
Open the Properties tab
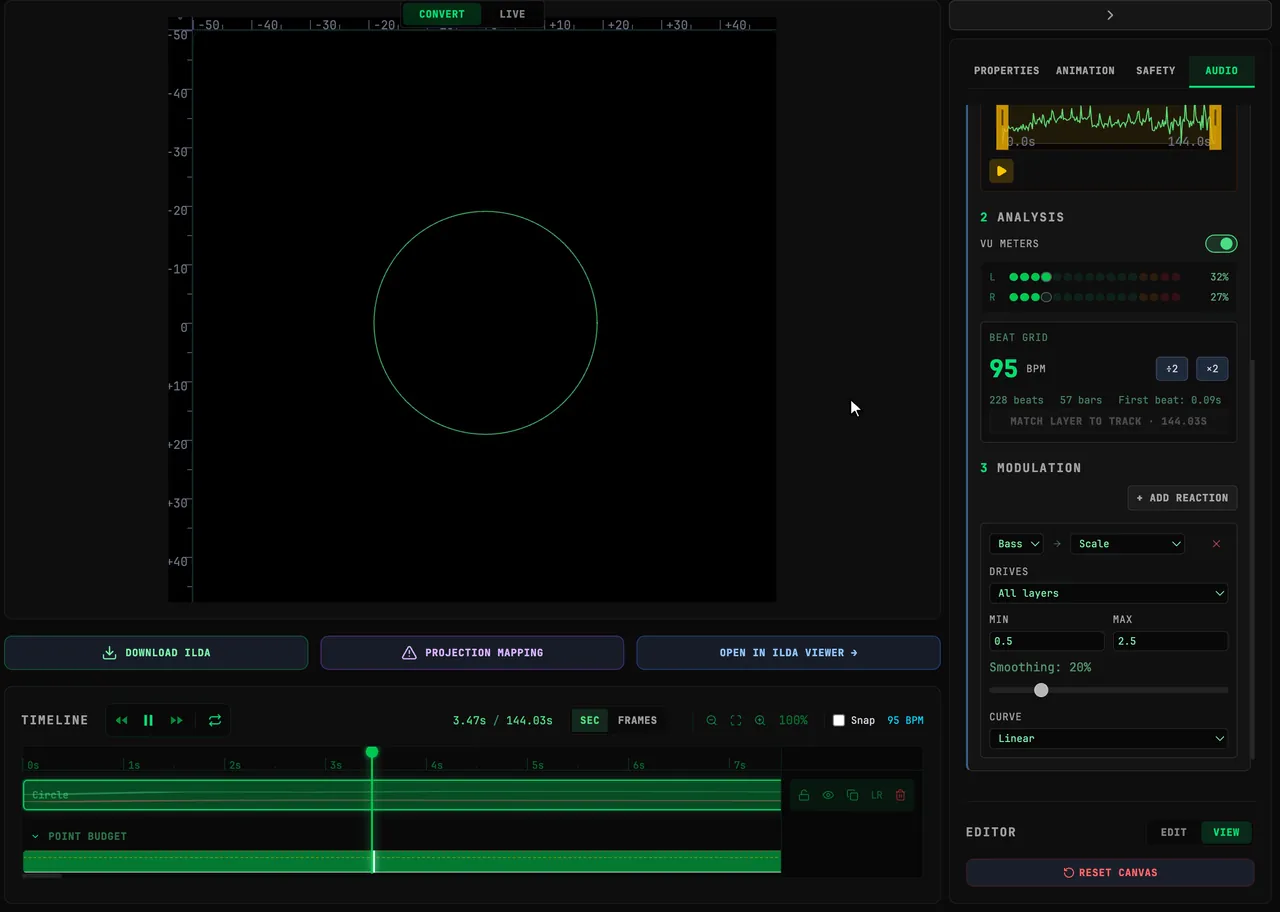click(1007, 71)
